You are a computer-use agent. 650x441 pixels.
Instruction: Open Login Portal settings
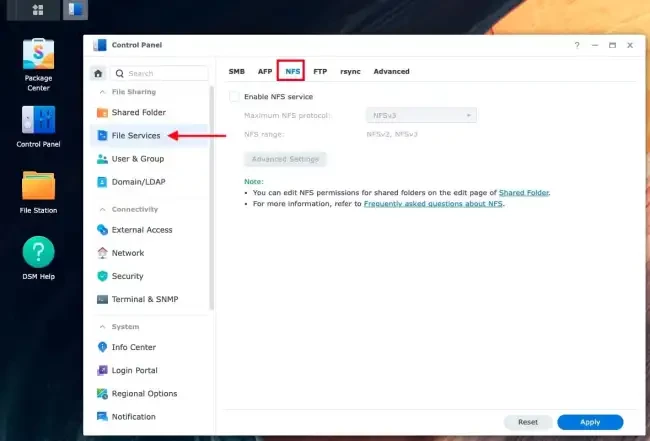(x=149, y=371)
